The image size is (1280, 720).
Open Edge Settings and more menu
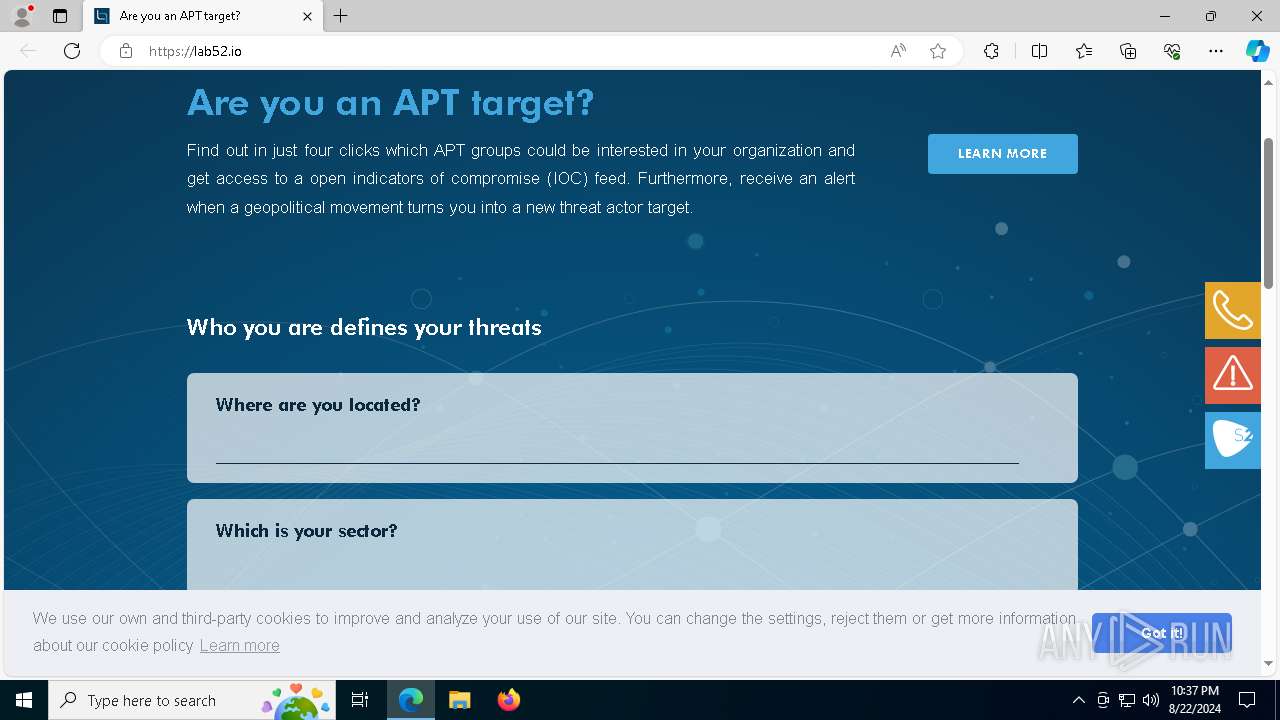(x=1216, y=51)
